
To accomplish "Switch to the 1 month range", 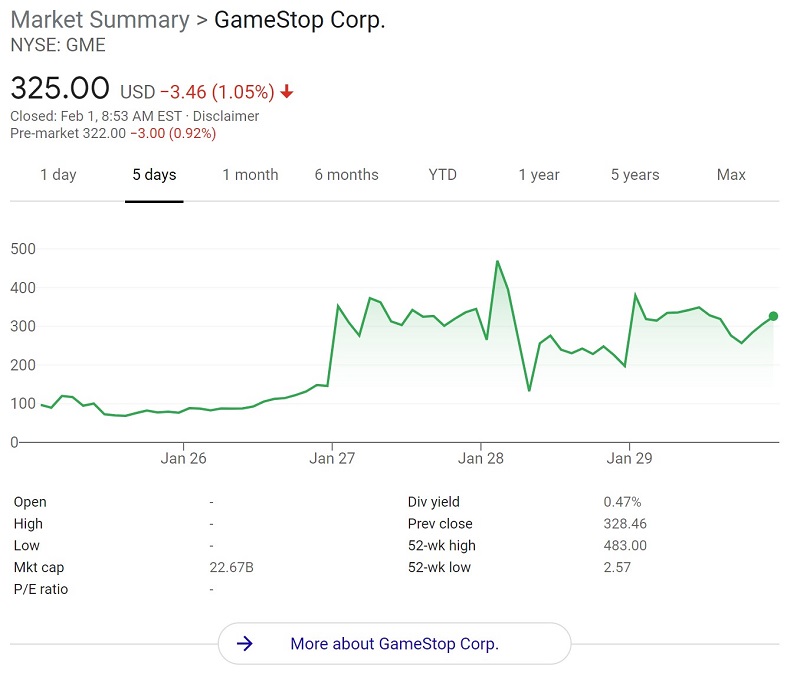I will point(250,175).
